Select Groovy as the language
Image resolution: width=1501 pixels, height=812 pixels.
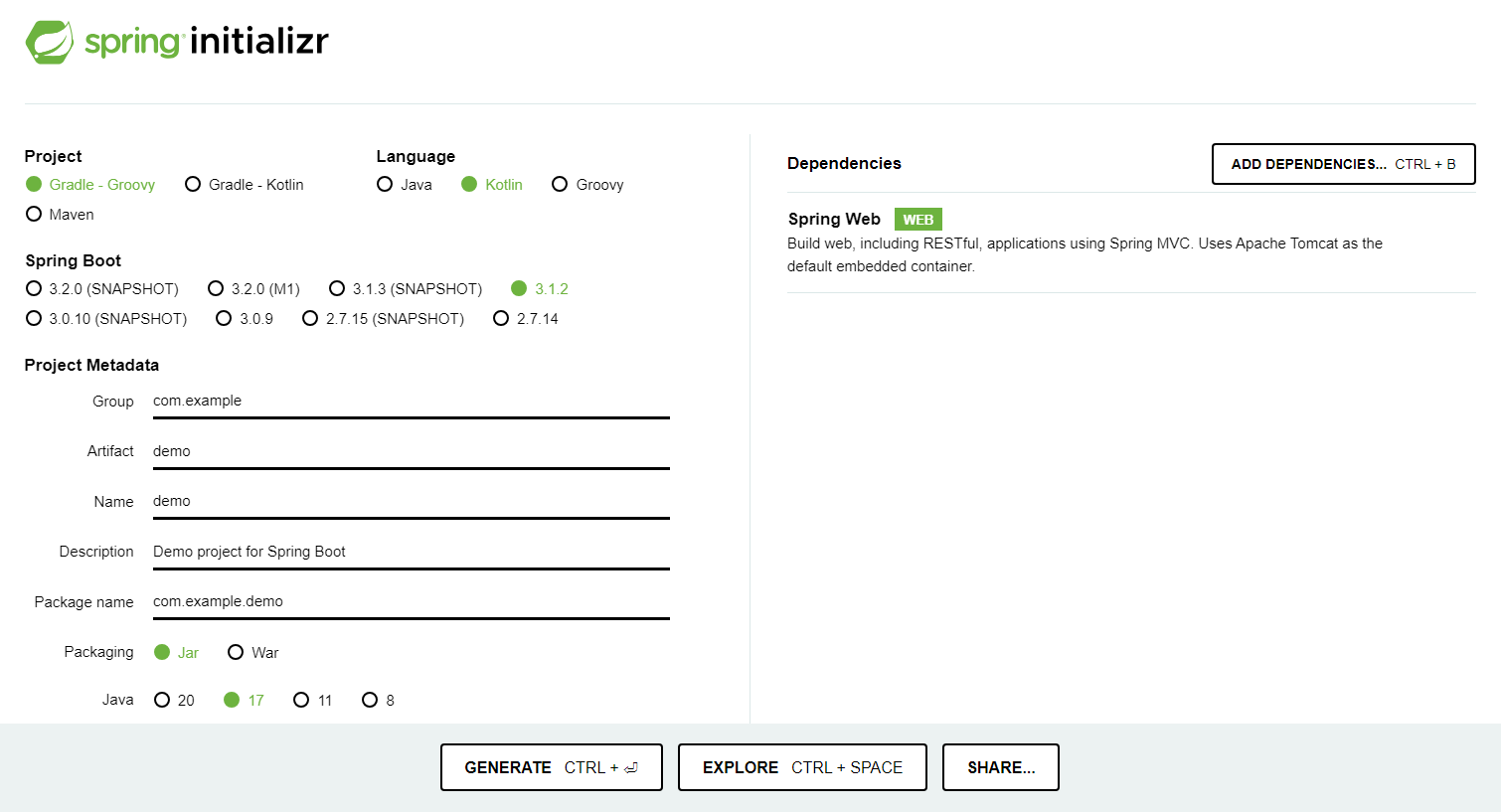coord(587,185)
